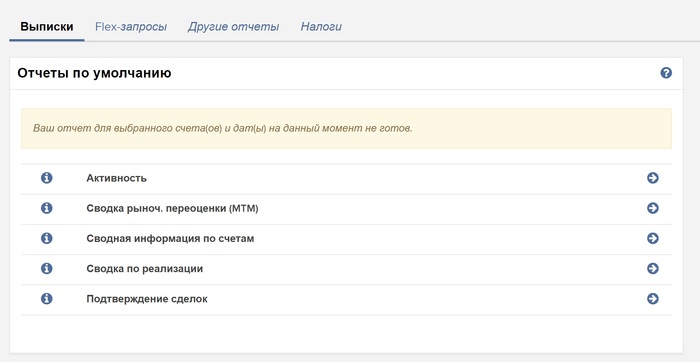This screenshot has width=700, height=362.
Task: Select the Выписки tab
Action: (47, 27)
